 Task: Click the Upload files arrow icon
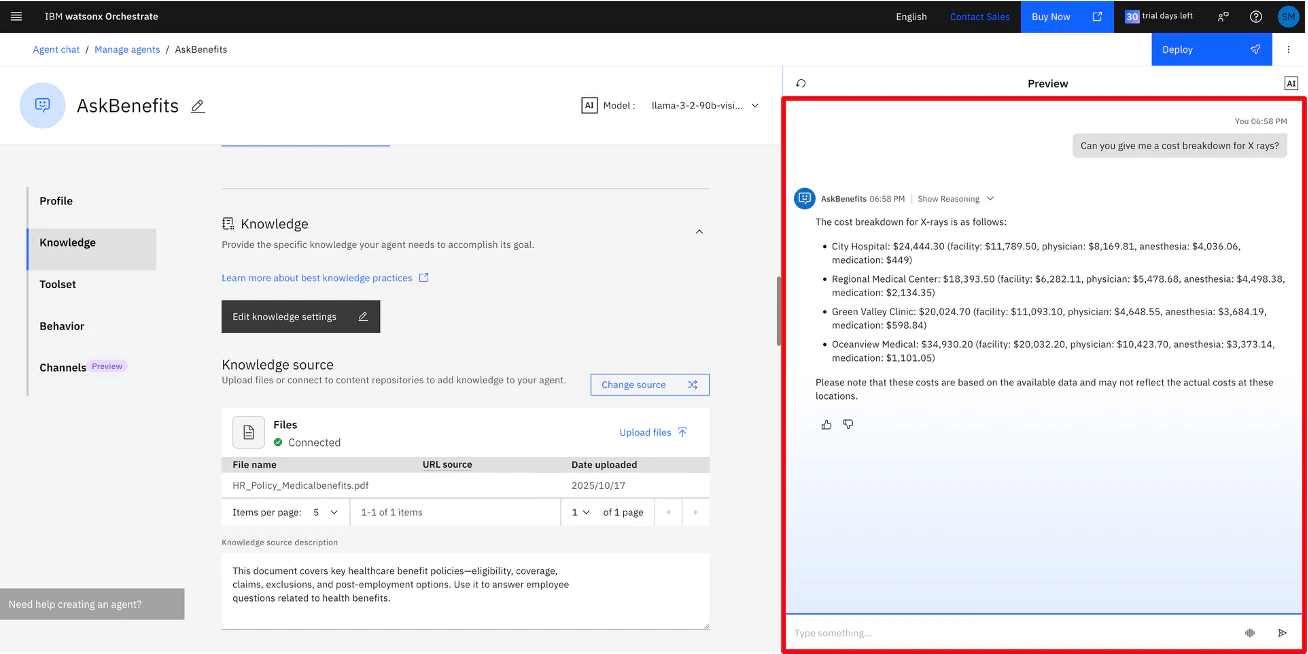coord(683,432)
